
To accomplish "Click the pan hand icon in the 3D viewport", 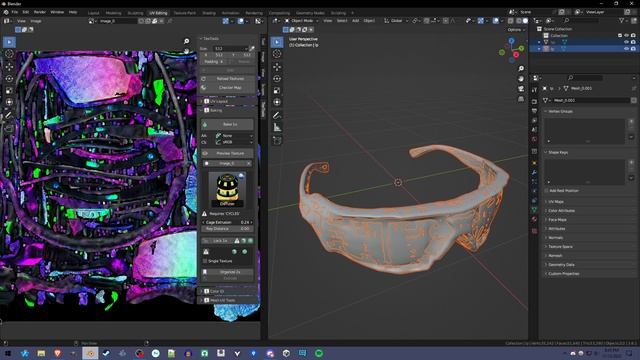I will (x=521, y=78).
